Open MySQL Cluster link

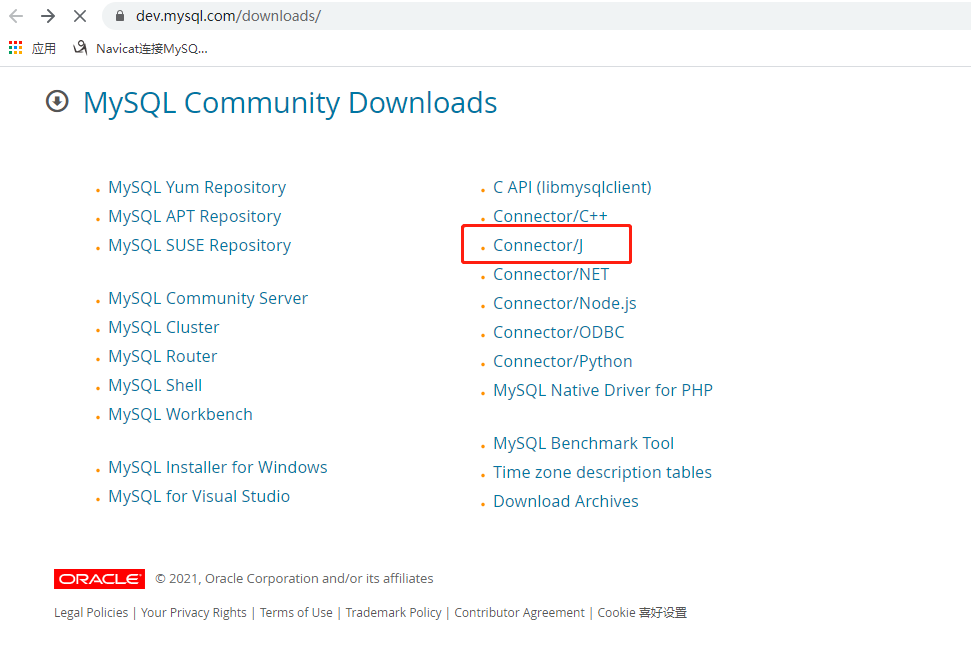click(x=163, y=327)
